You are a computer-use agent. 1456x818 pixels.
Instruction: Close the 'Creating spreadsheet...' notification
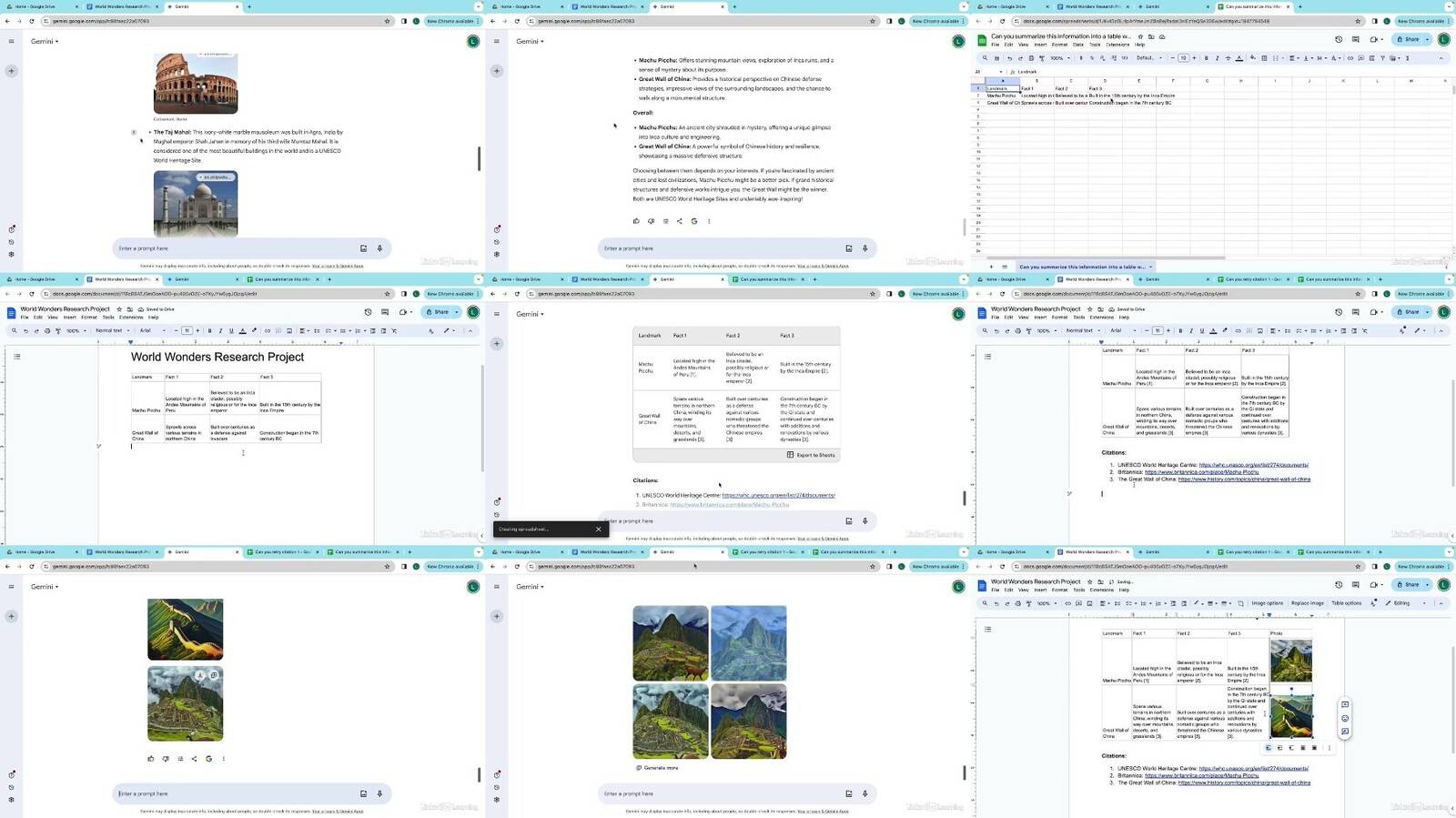click(599, 529)
